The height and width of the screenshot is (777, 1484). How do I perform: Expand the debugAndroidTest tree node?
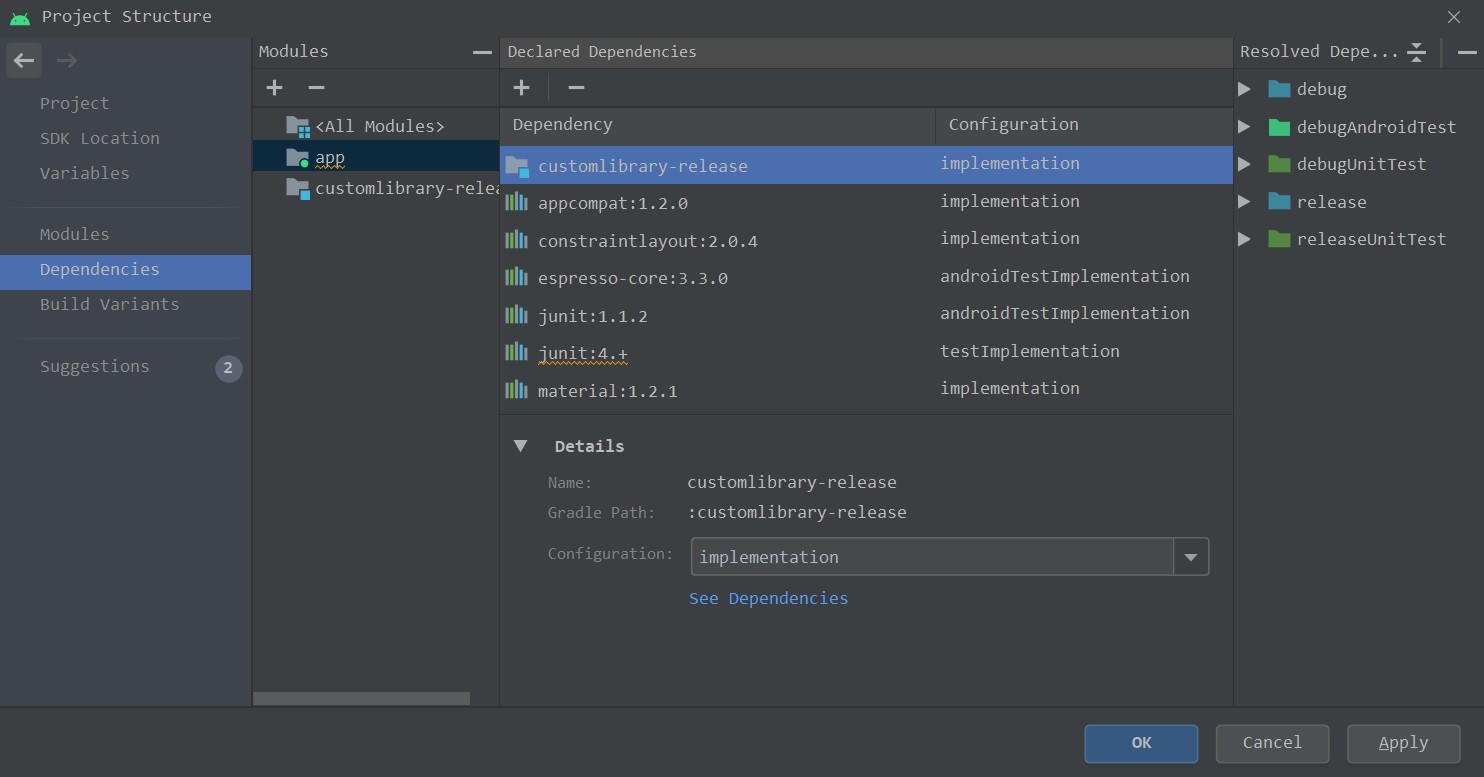pyautogui.click(x=1244, y=127)
